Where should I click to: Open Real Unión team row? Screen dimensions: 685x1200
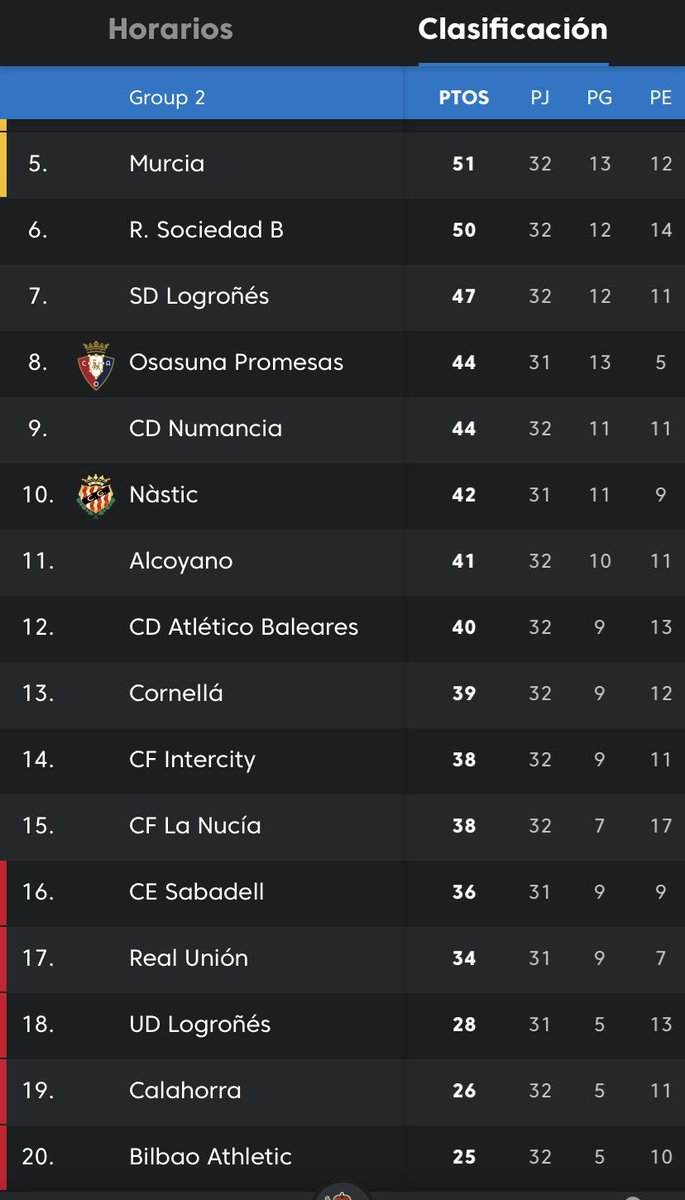[x=342, y=958]
